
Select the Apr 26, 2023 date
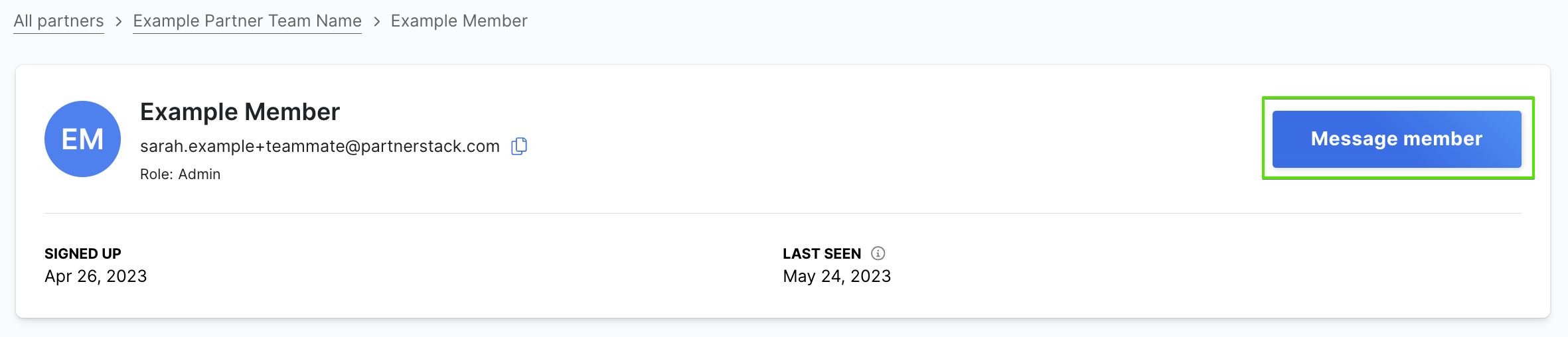coord(96,276)
